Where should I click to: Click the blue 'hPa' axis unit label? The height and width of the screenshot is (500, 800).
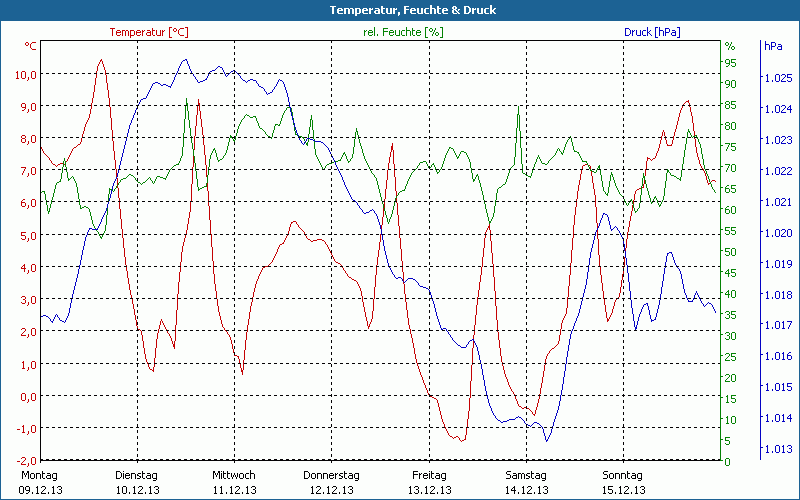click(x=773, y=46)
